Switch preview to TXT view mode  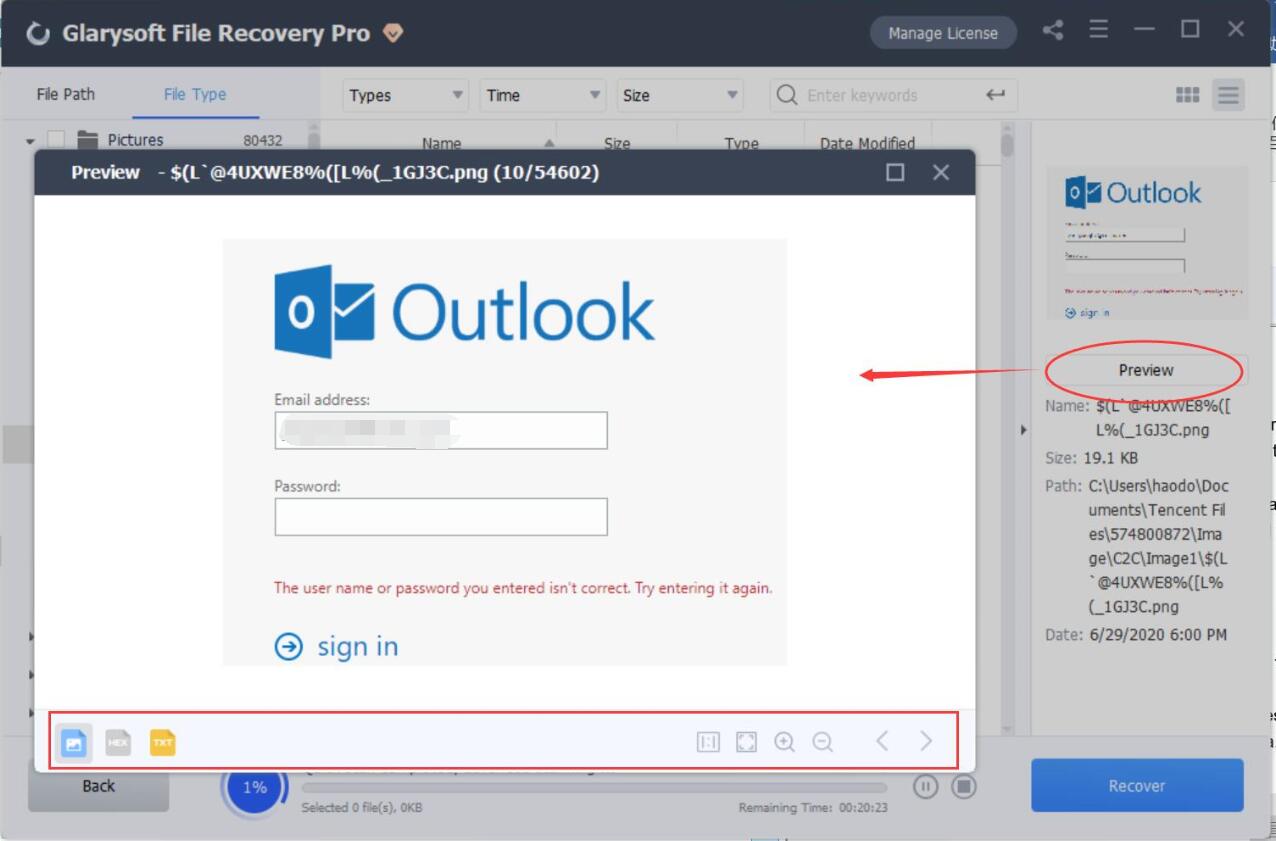pyautogui.click(x=161, y=742)
